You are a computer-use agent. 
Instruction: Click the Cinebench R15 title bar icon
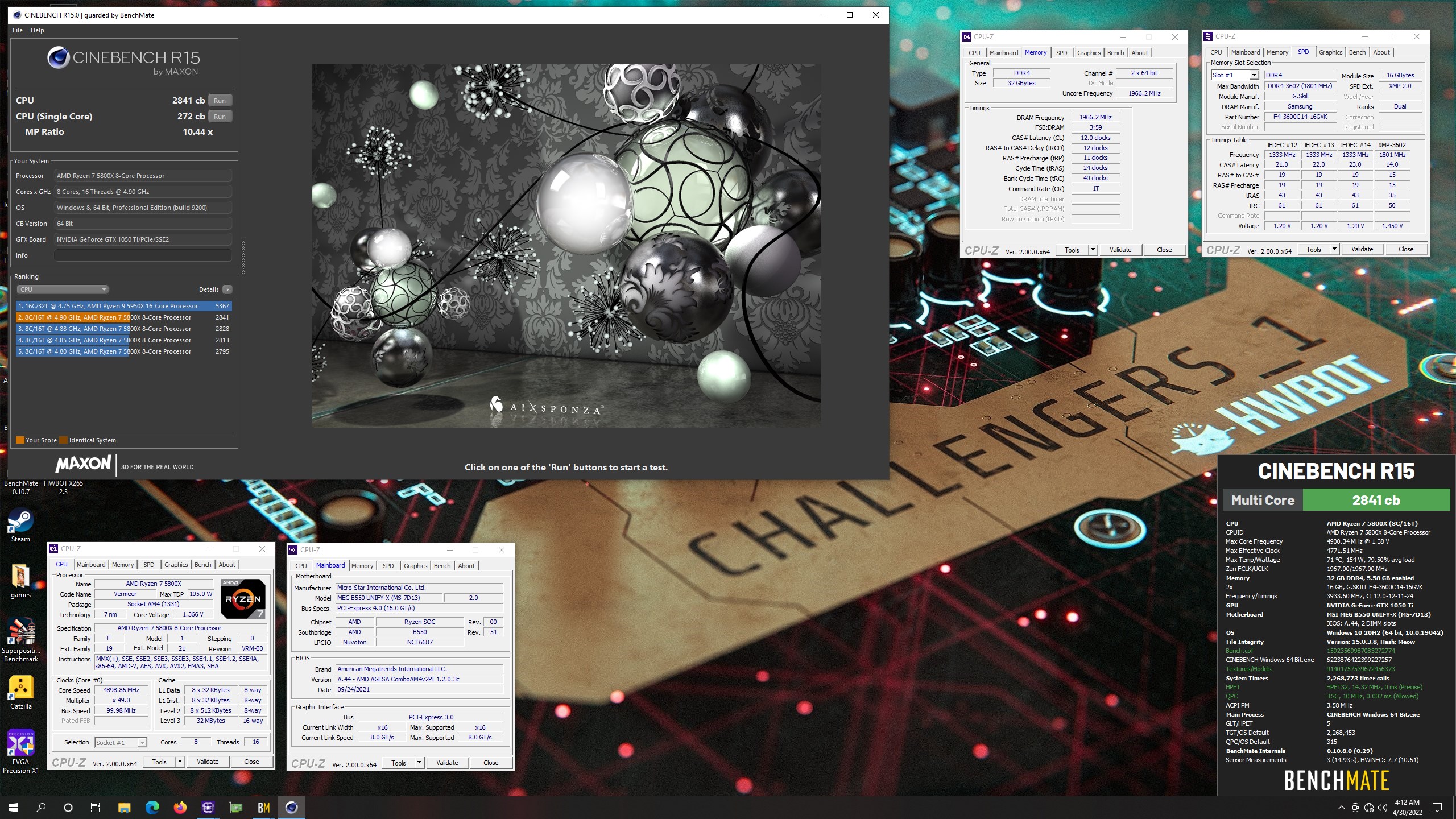click(17, 15)
